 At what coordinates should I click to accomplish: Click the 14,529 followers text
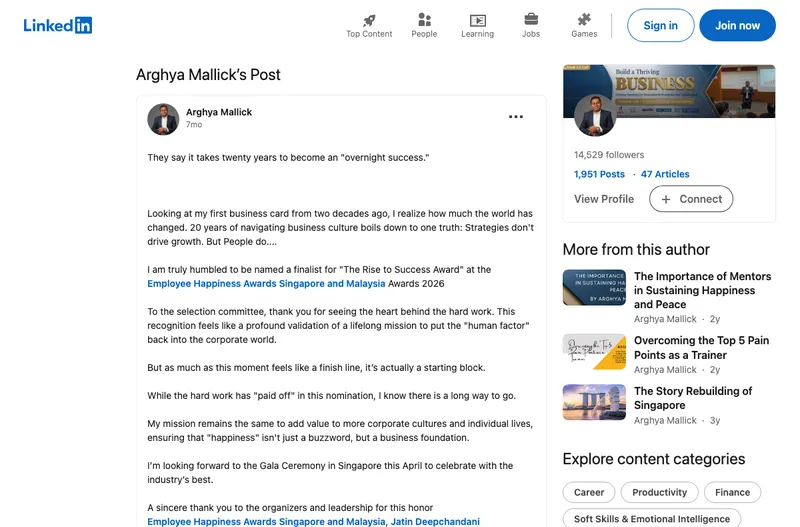pyautogui.click(x=609, y=155)
